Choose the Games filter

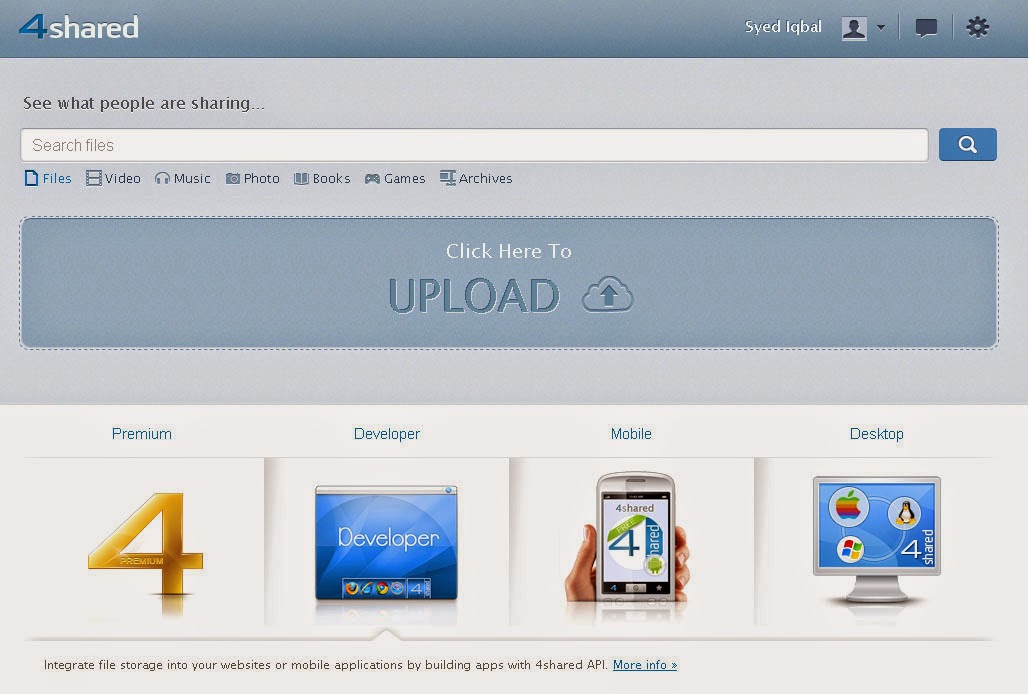[x=395, y=179]
